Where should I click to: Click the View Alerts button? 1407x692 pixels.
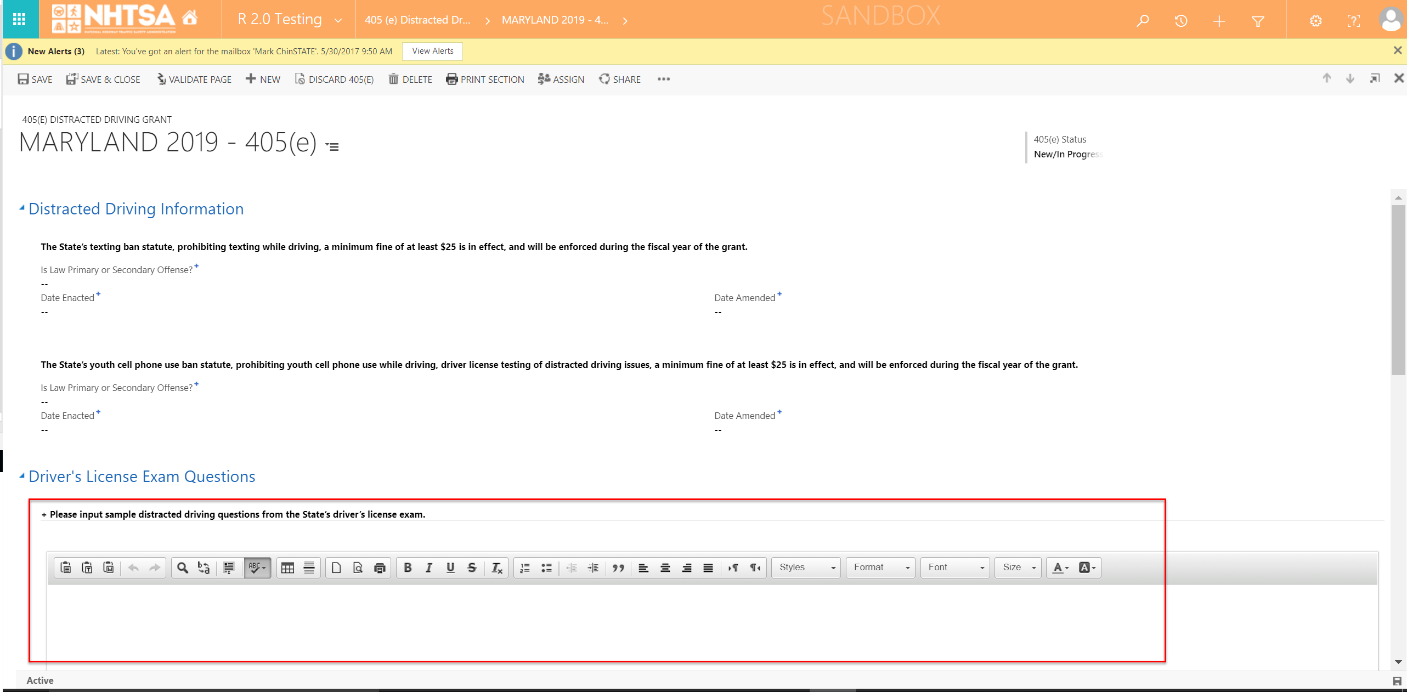(433, 51)
